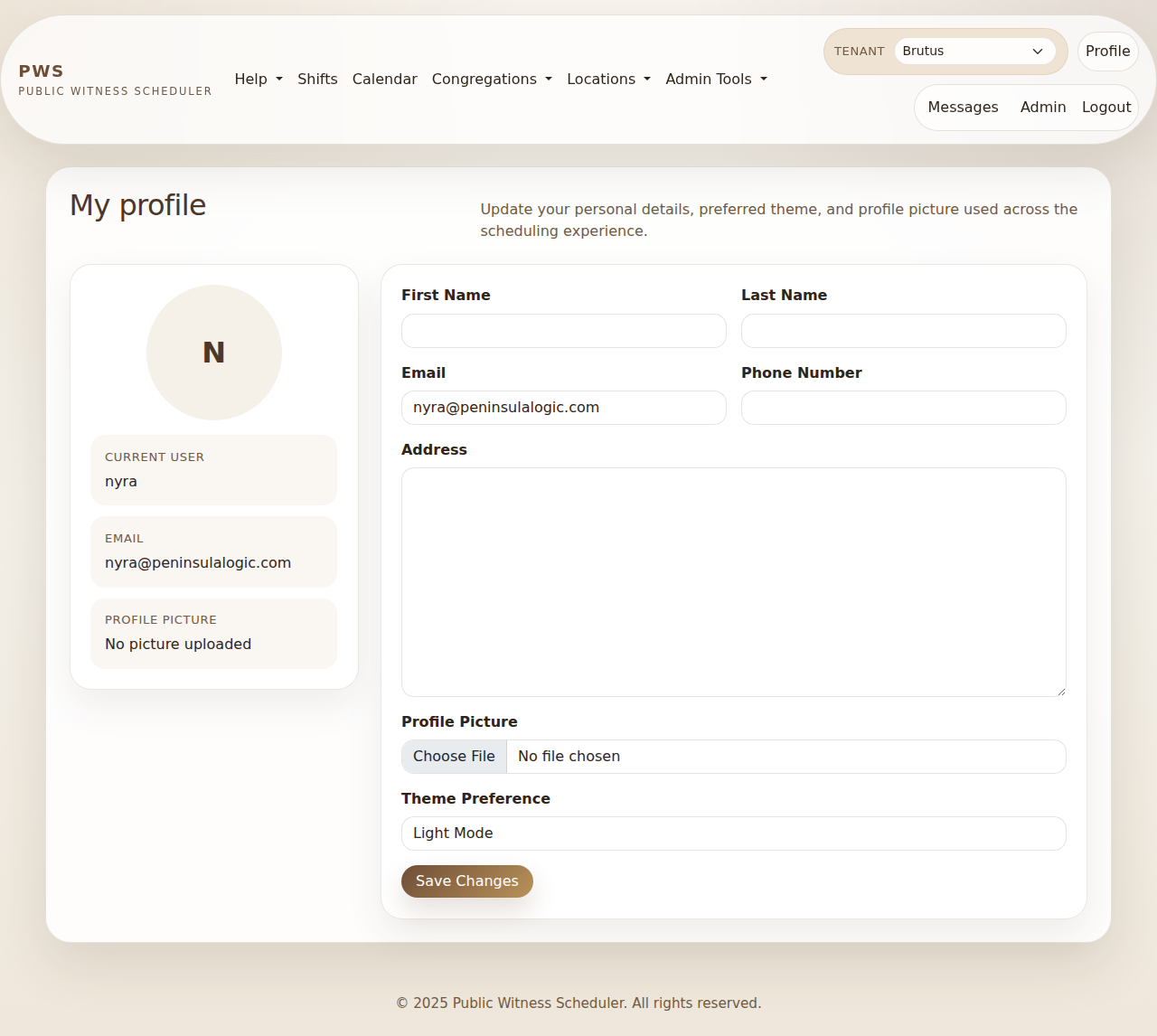Viewport: 1157px width, 1036px height.
Task: Click the PWS logo
Action: (x=114, y=80)
